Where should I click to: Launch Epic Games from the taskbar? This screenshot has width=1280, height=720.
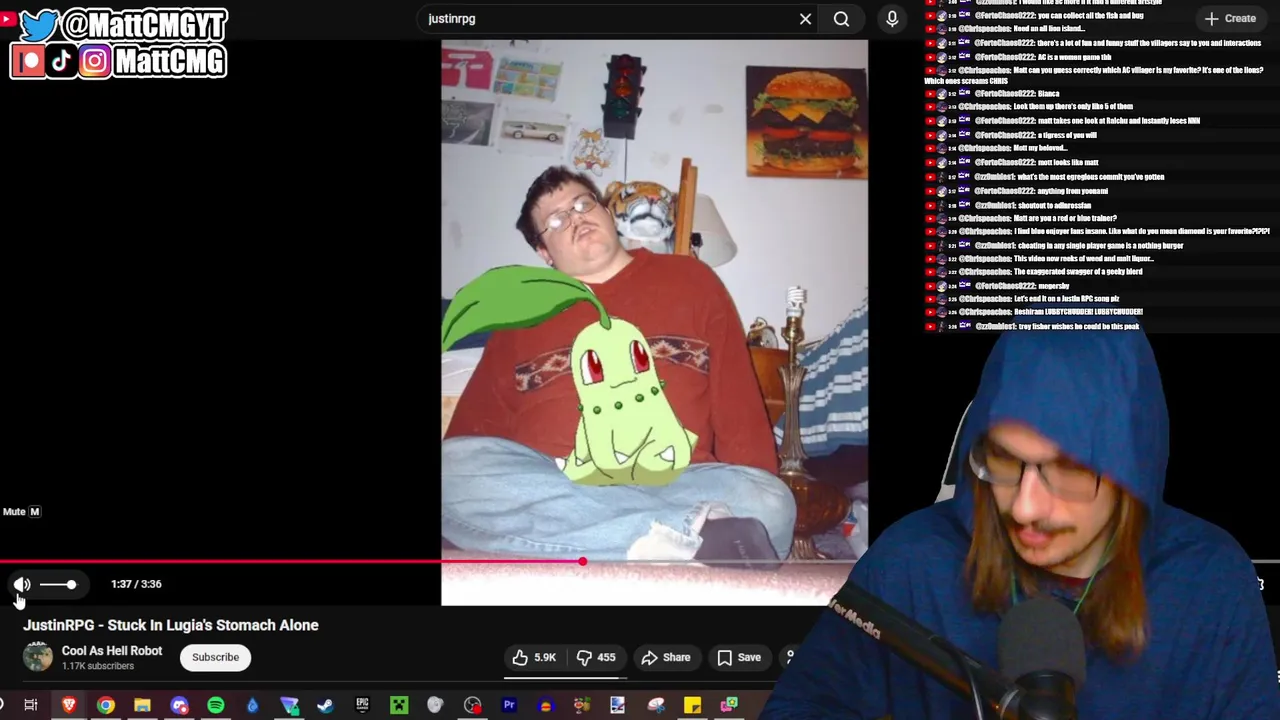point(362,705)
